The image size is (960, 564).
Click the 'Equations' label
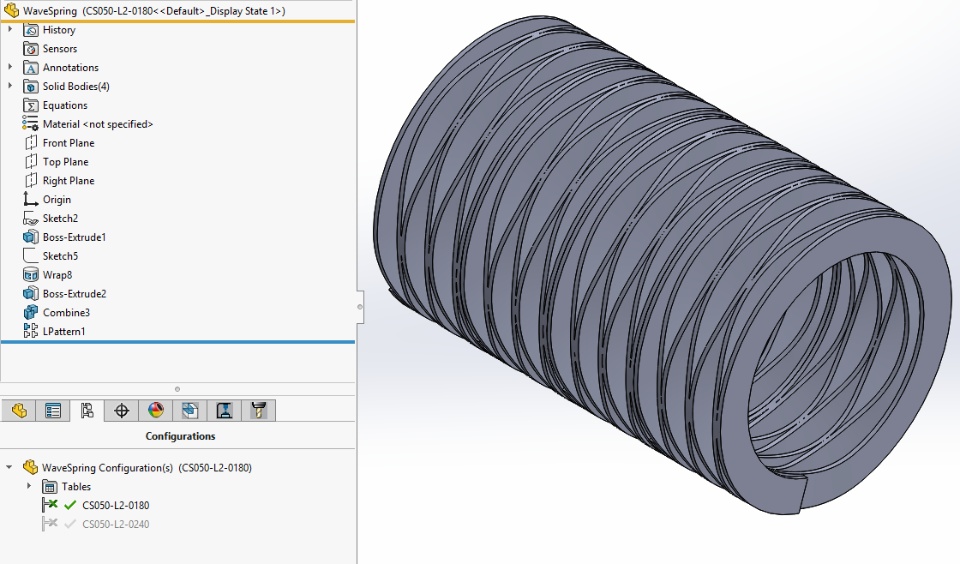(65, 105)
